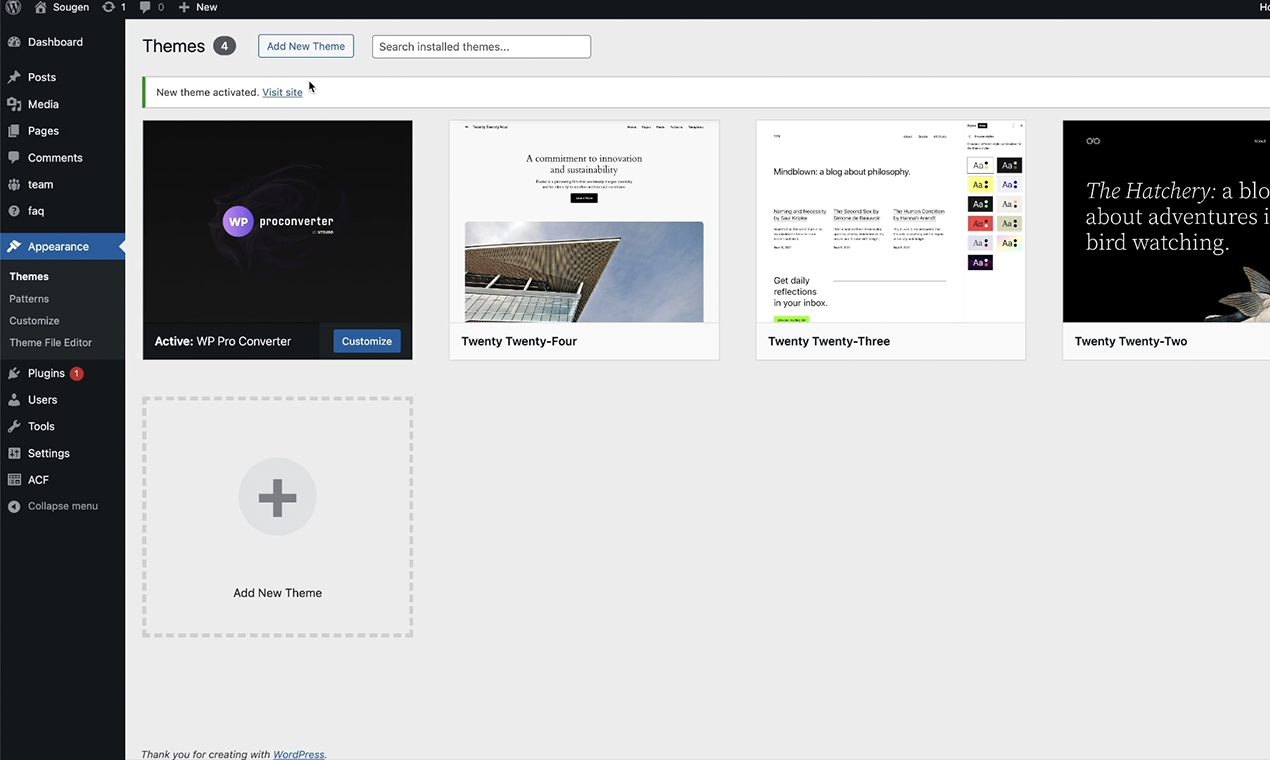Click the Active: WP Pro Converter label
Viewport: 1270px width, 760px height.
tap(223, 341)
